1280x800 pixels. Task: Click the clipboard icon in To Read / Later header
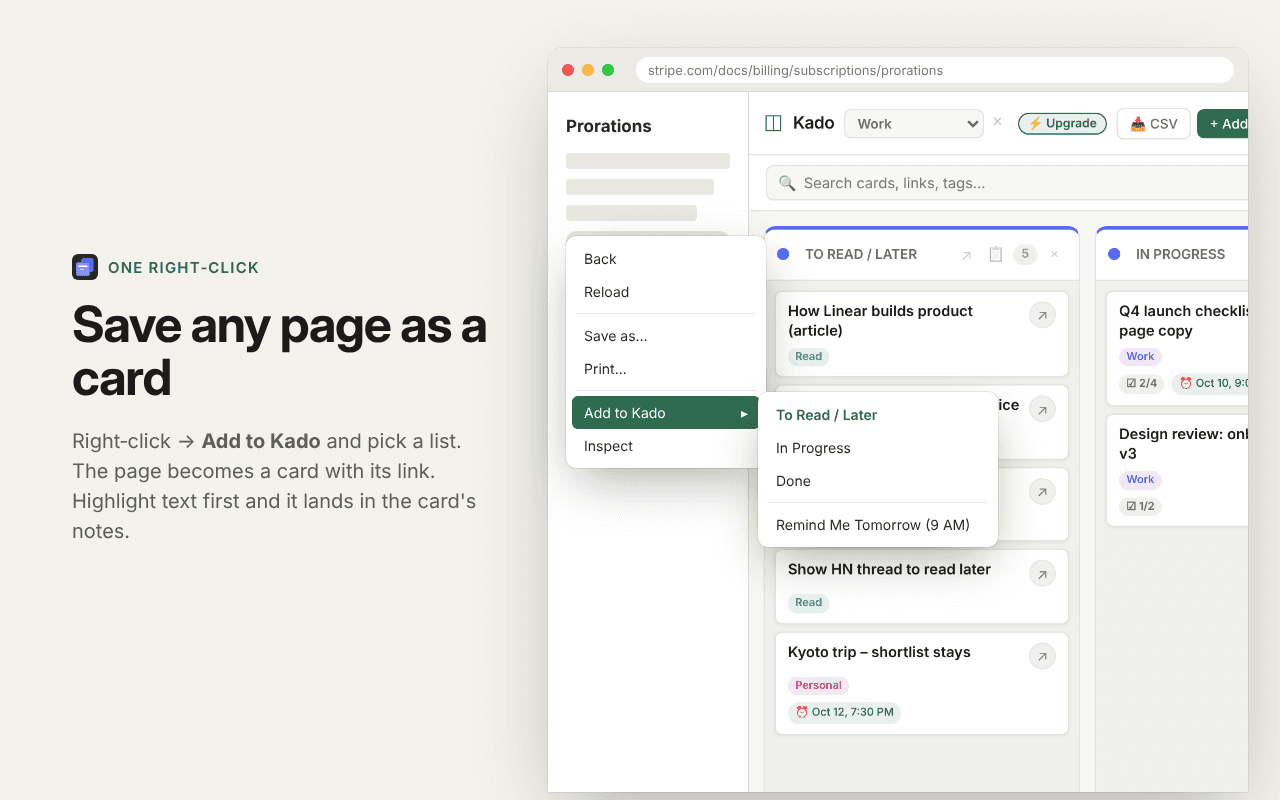(995, 254)
